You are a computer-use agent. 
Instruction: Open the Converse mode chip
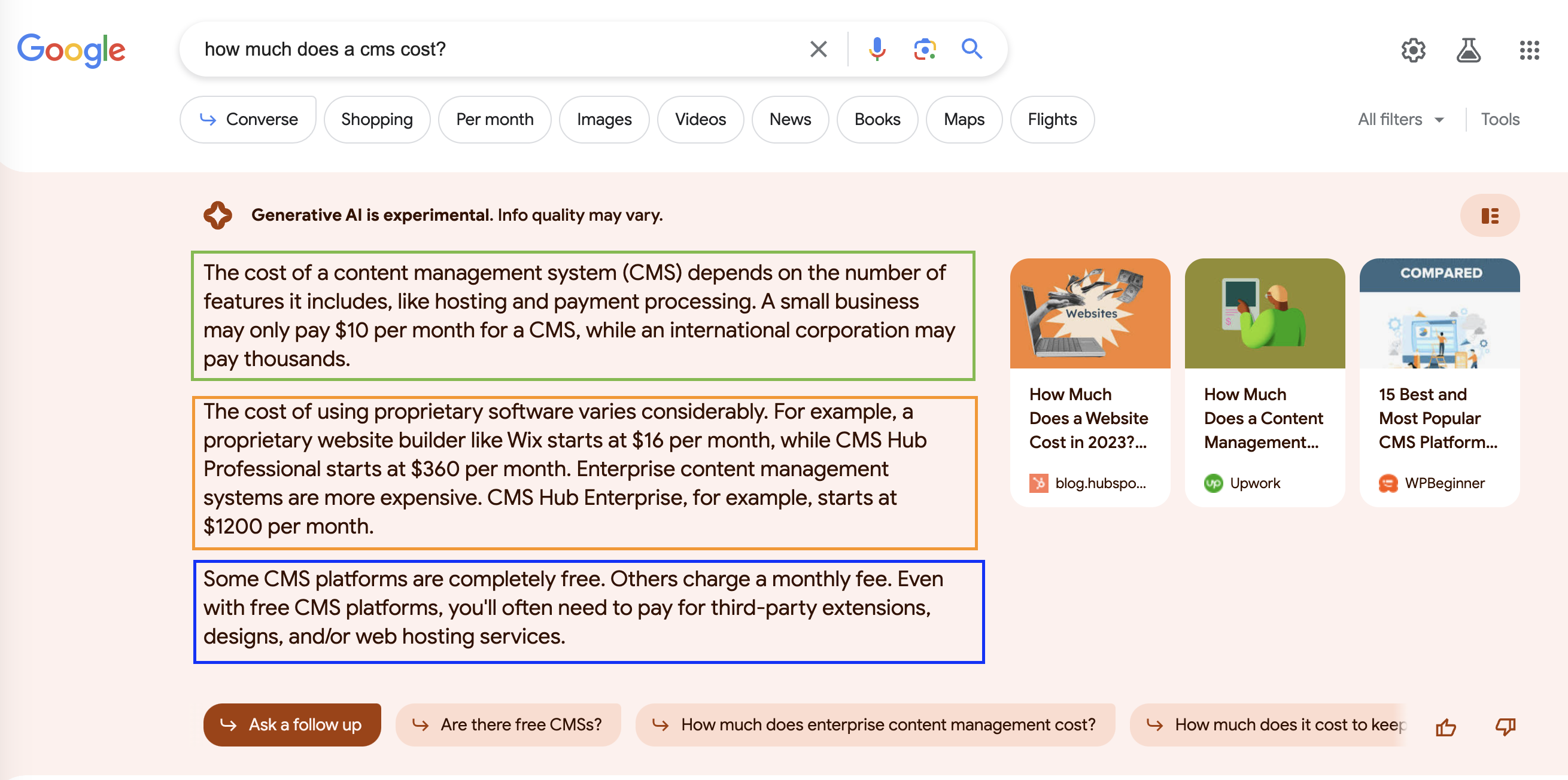(x=248, y=120)
